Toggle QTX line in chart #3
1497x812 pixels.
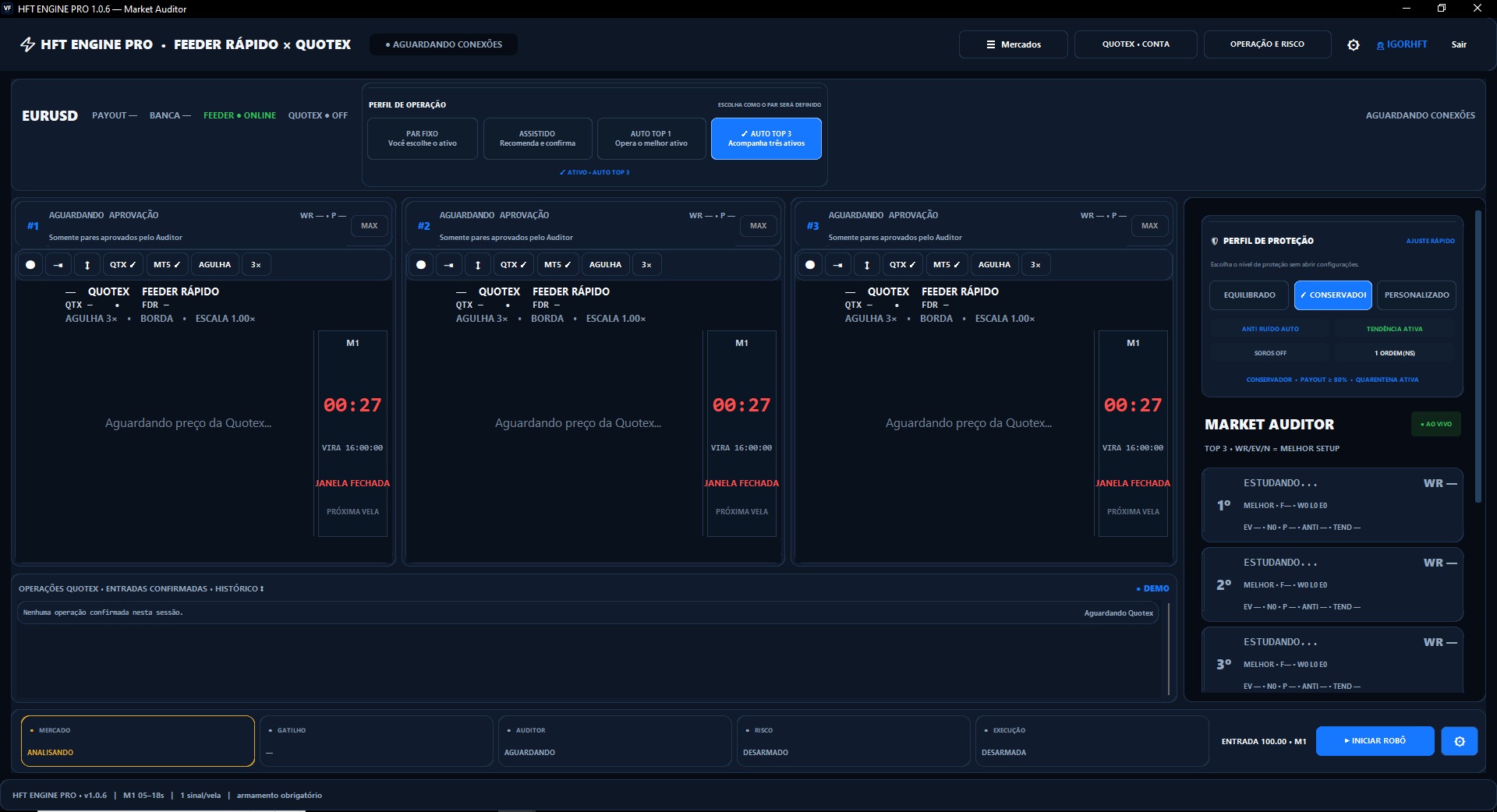click(x=903, y=265)
